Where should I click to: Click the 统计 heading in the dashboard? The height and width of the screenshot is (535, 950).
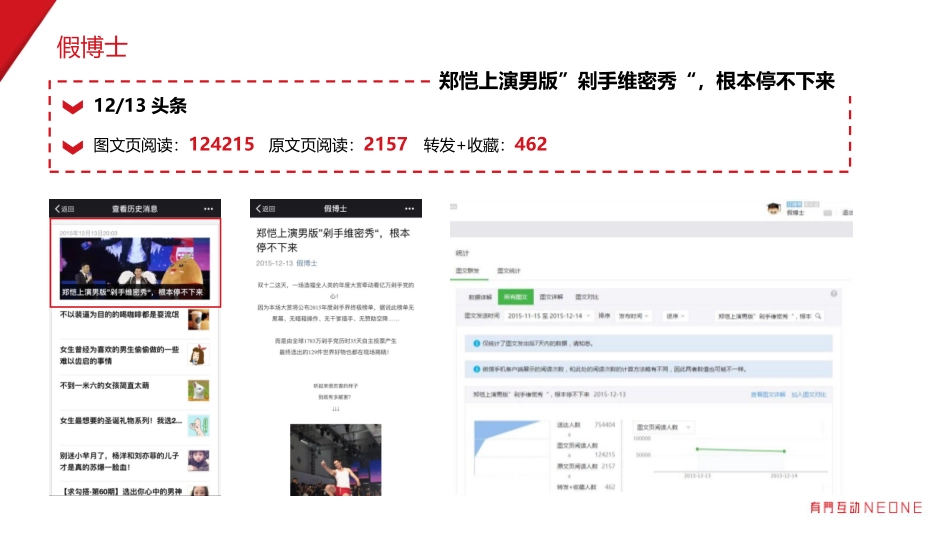[x=462, y=253]
